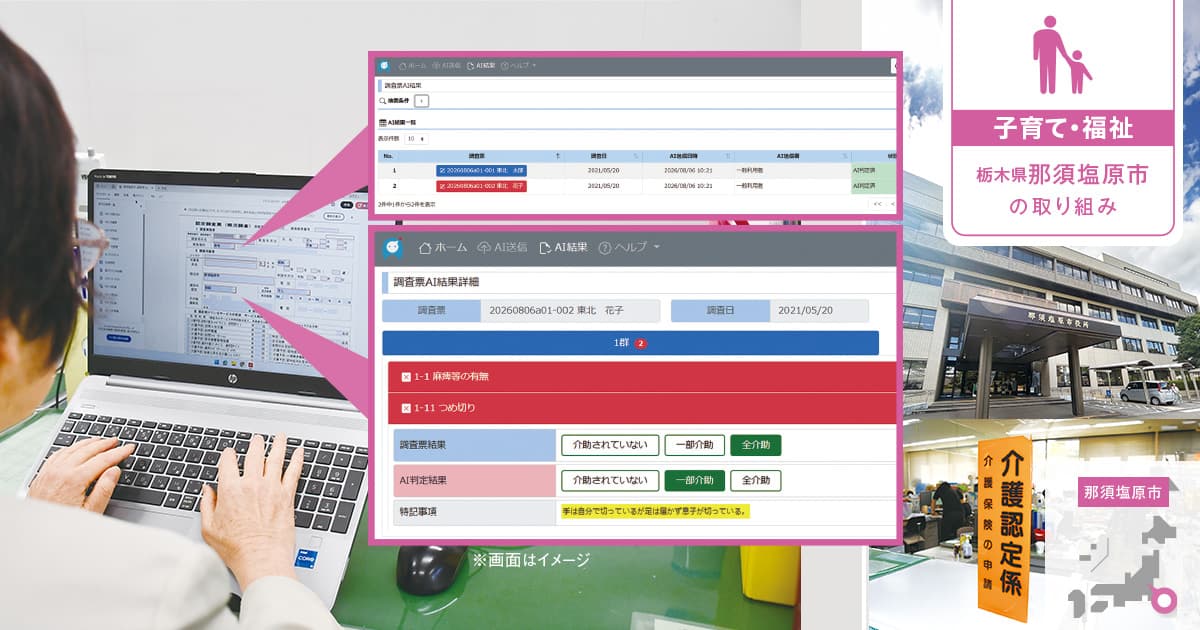The height and width of the screenshot is (630, 1200).
Task: Click the green AI判定済 status in row 2
Action: pyautogui.click(x=872, y=186)
